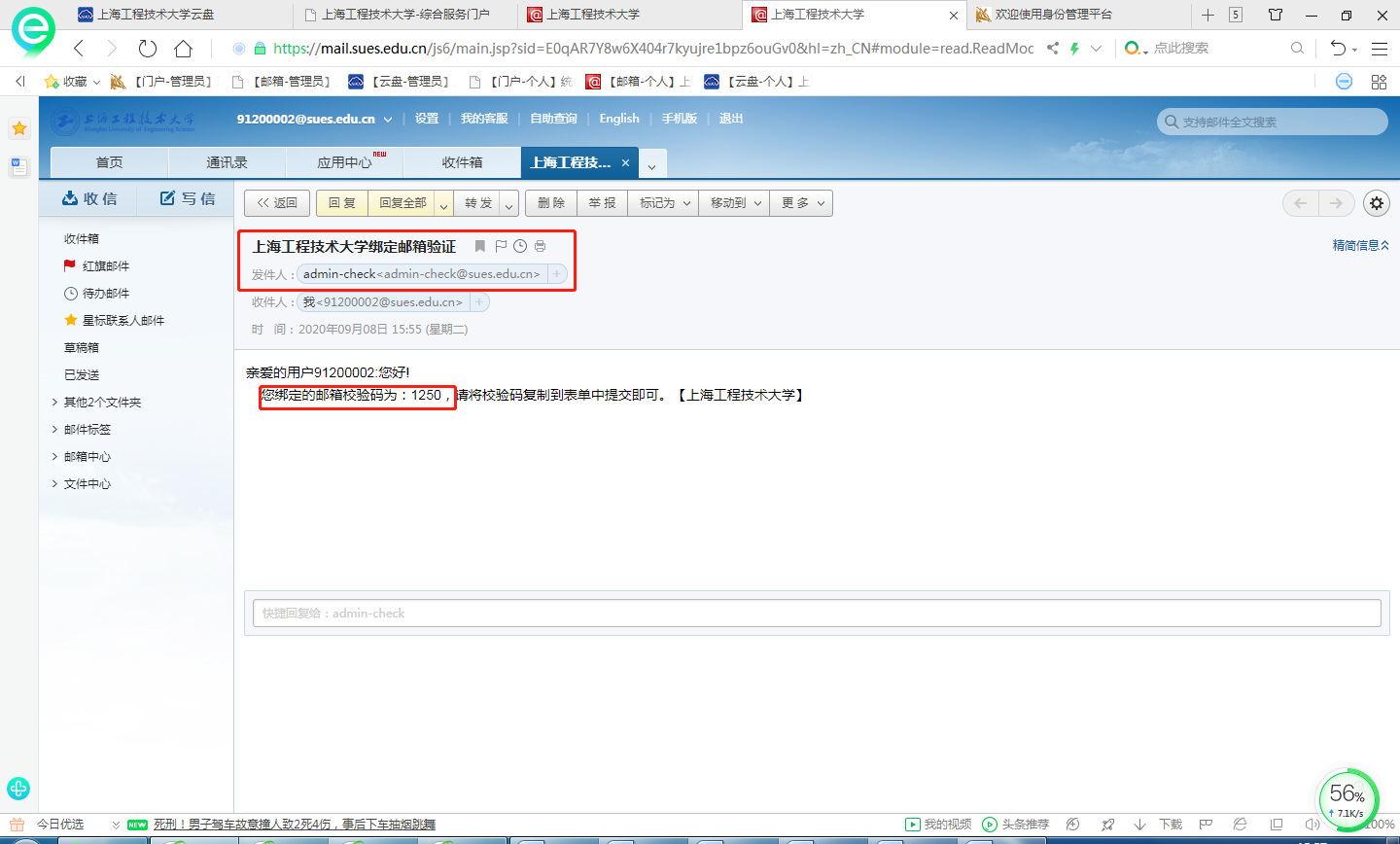Click 写信 to compose mail
The image size is (1400, 844).
(188, 198)
